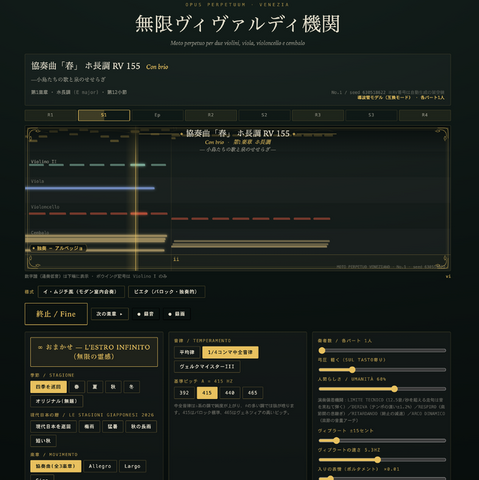The image size is (479, 480).
Task: Choose the ピエタ baroque style
Action: point(166,292)
